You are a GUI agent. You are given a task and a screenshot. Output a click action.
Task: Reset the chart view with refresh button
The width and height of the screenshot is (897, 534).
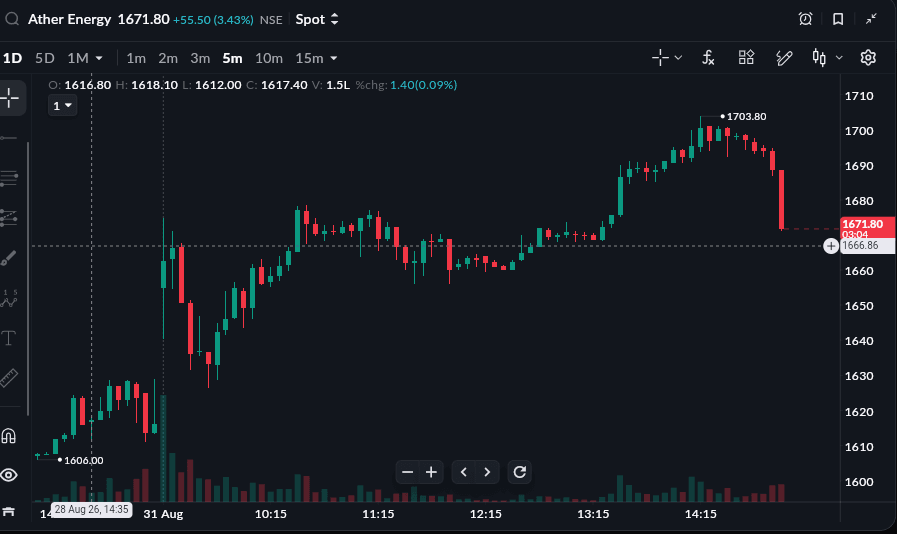519,472
